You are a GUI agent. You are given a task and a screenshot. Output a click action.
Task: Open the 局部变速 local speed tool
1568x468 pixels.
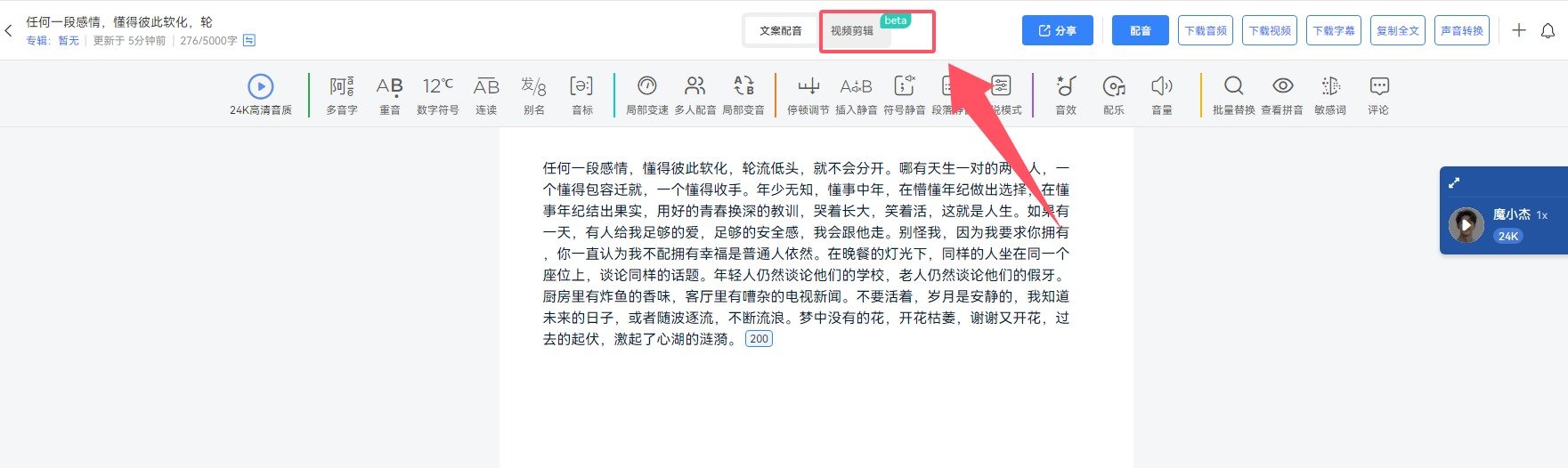pos(647,95)
